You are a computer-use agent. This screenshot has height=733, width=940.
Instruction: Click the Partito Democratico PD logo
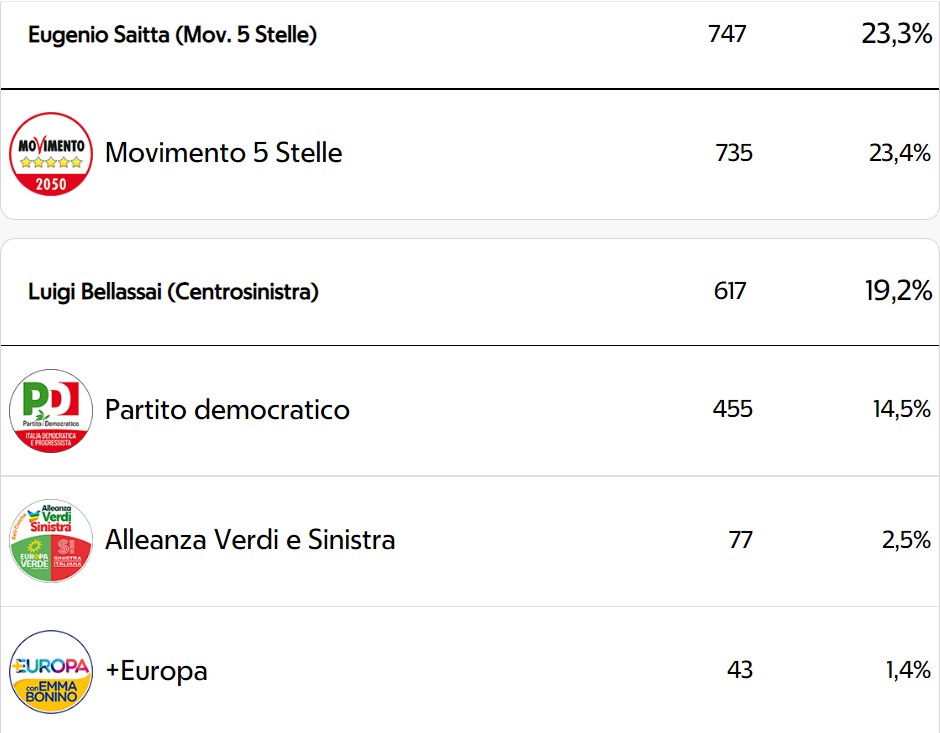coord(51,411)
